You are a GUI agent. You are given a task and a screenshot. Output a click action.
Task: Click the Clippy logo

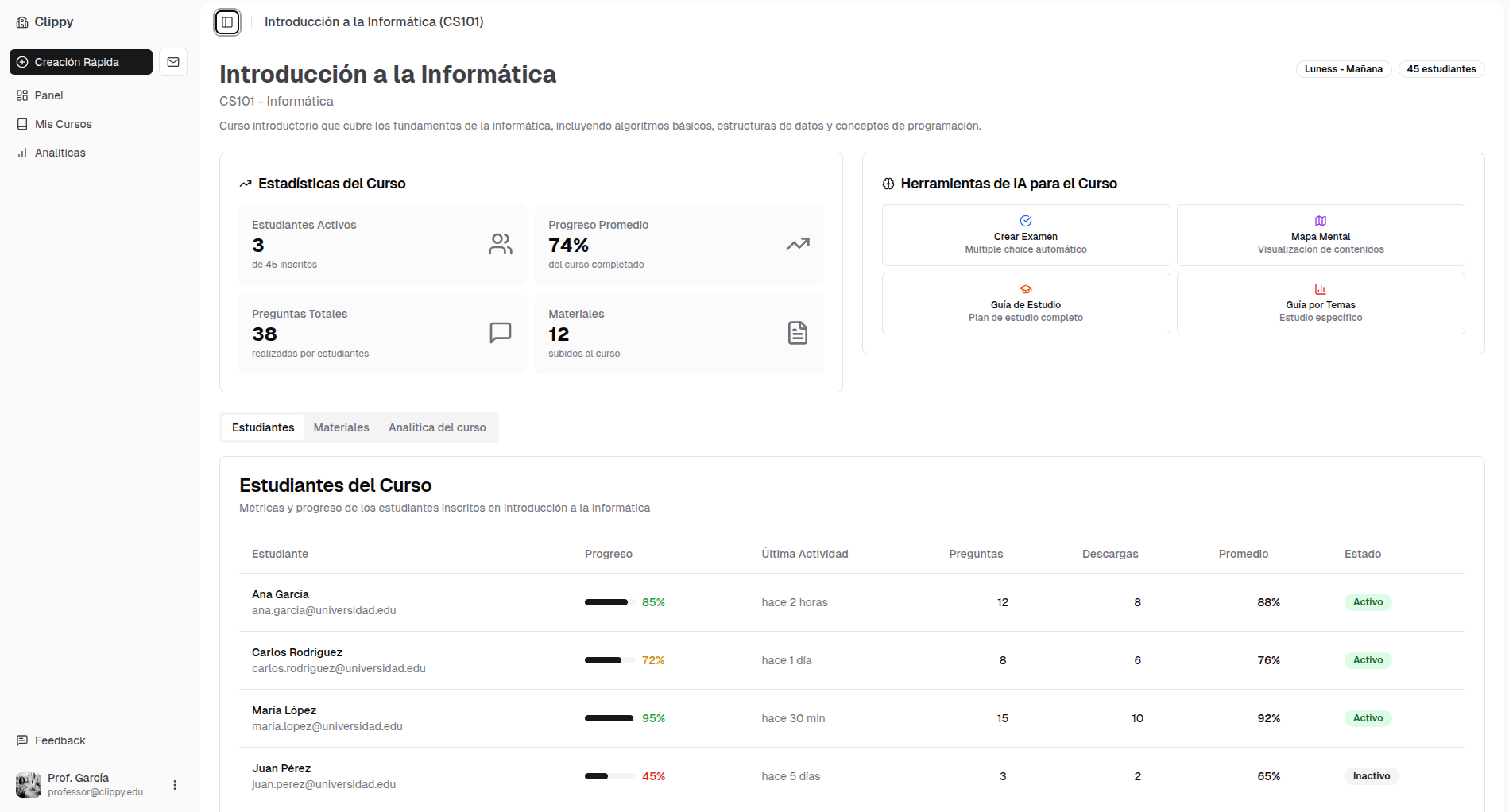[x=45, y=21]
